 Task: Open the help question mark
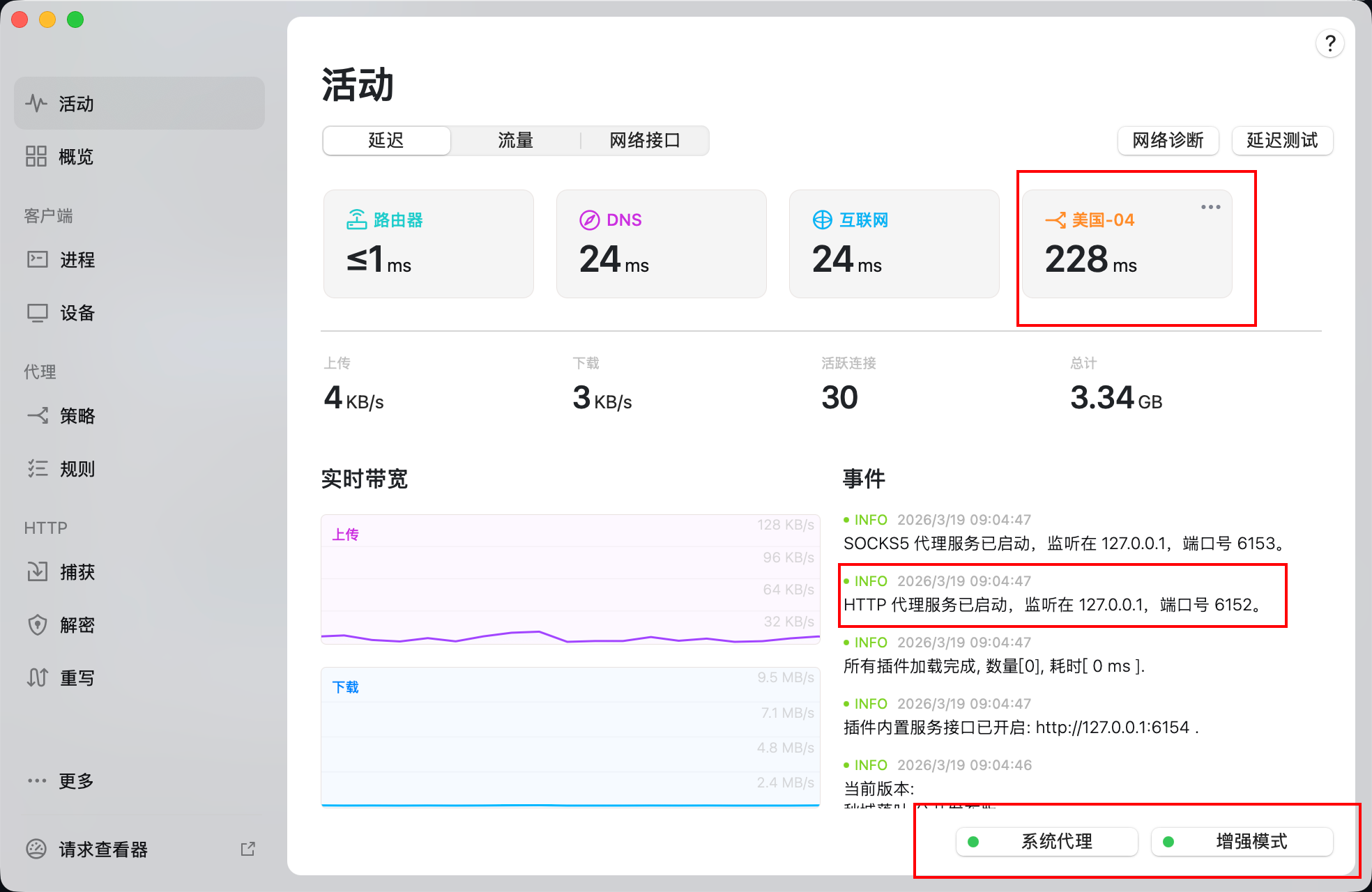coord(1330,43)
